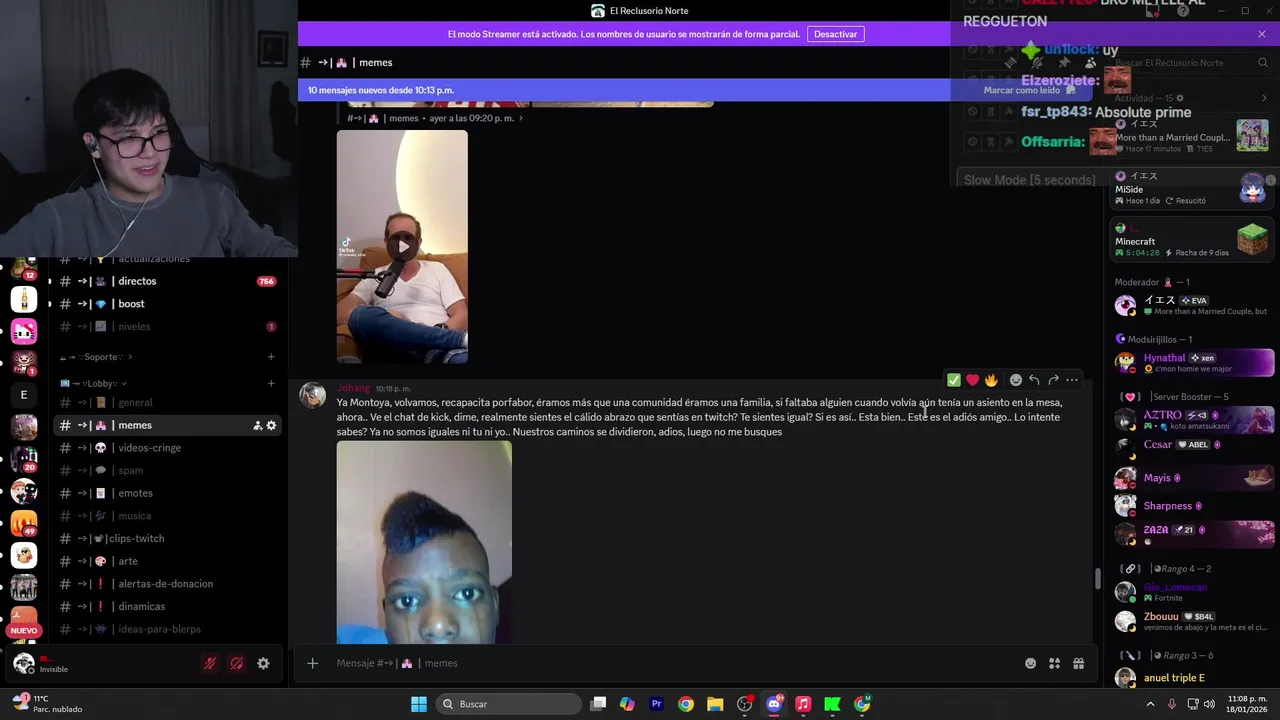The width and height of the screenshot is (1280, 720).
Task: Open user settings gear in user panel
Action: (x=263, y=663)
